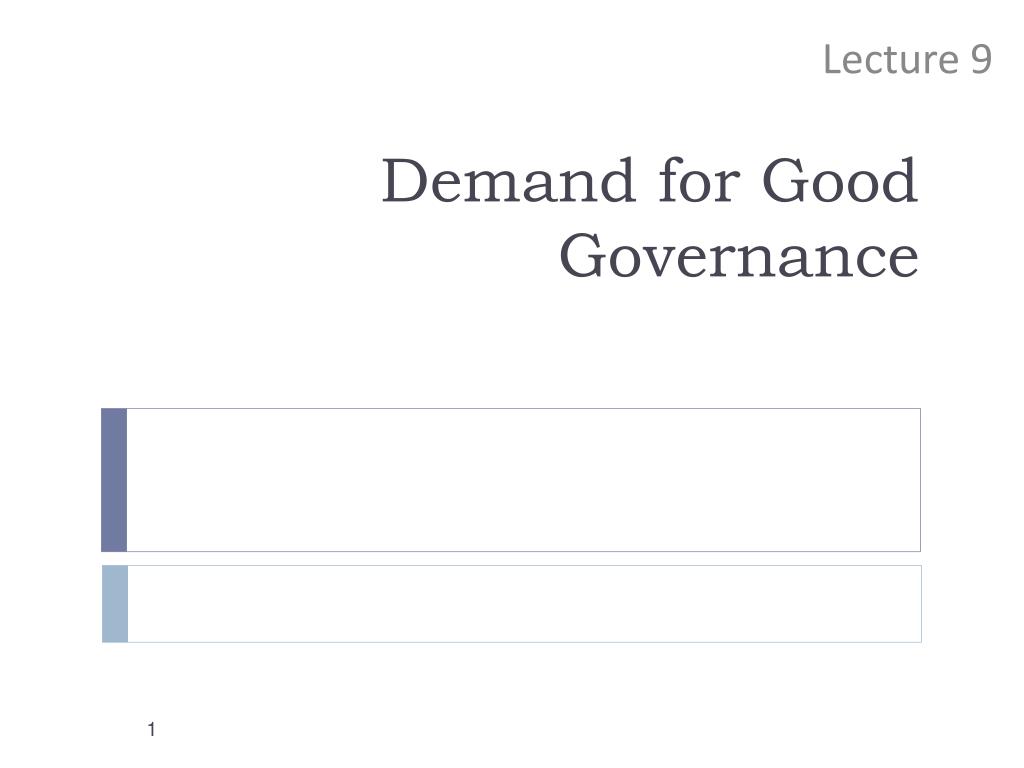1024x768 pixels.
Task: Click bottom border of lower text box
Action: pyautogui.click(x=524, y=643)
